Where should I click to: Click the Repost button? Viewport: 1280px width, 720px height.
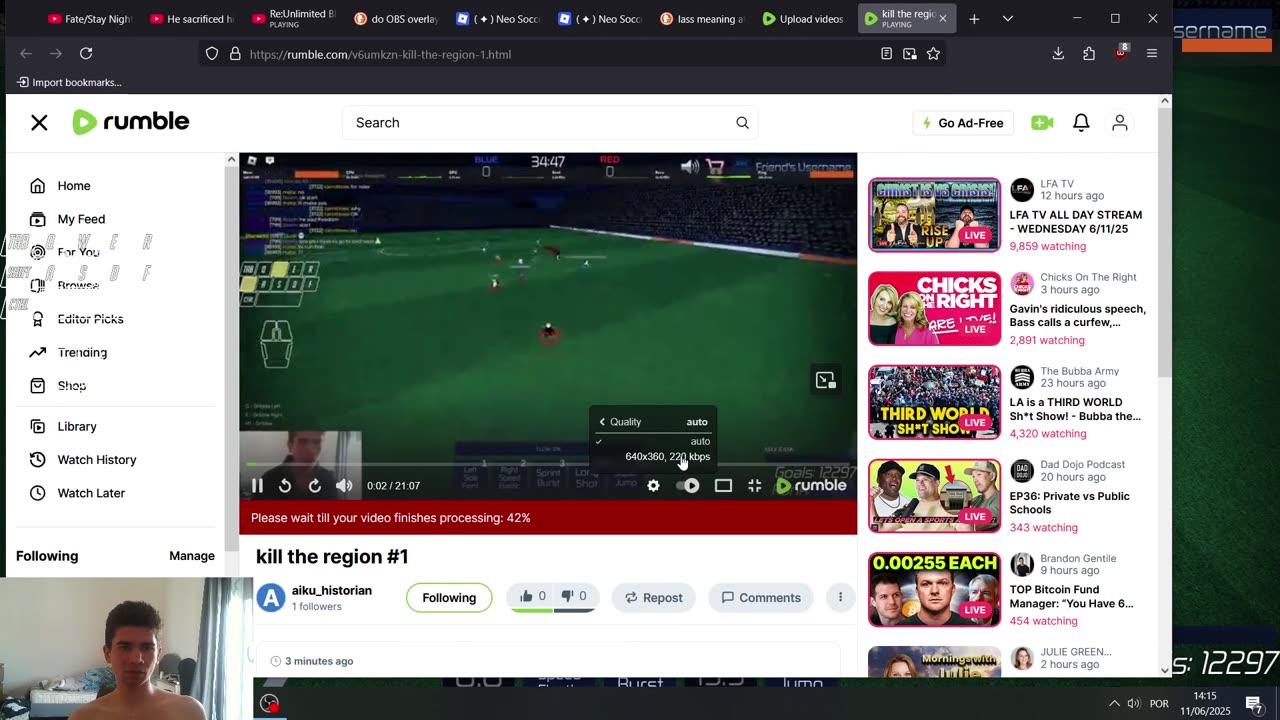[x=654, y=597]
